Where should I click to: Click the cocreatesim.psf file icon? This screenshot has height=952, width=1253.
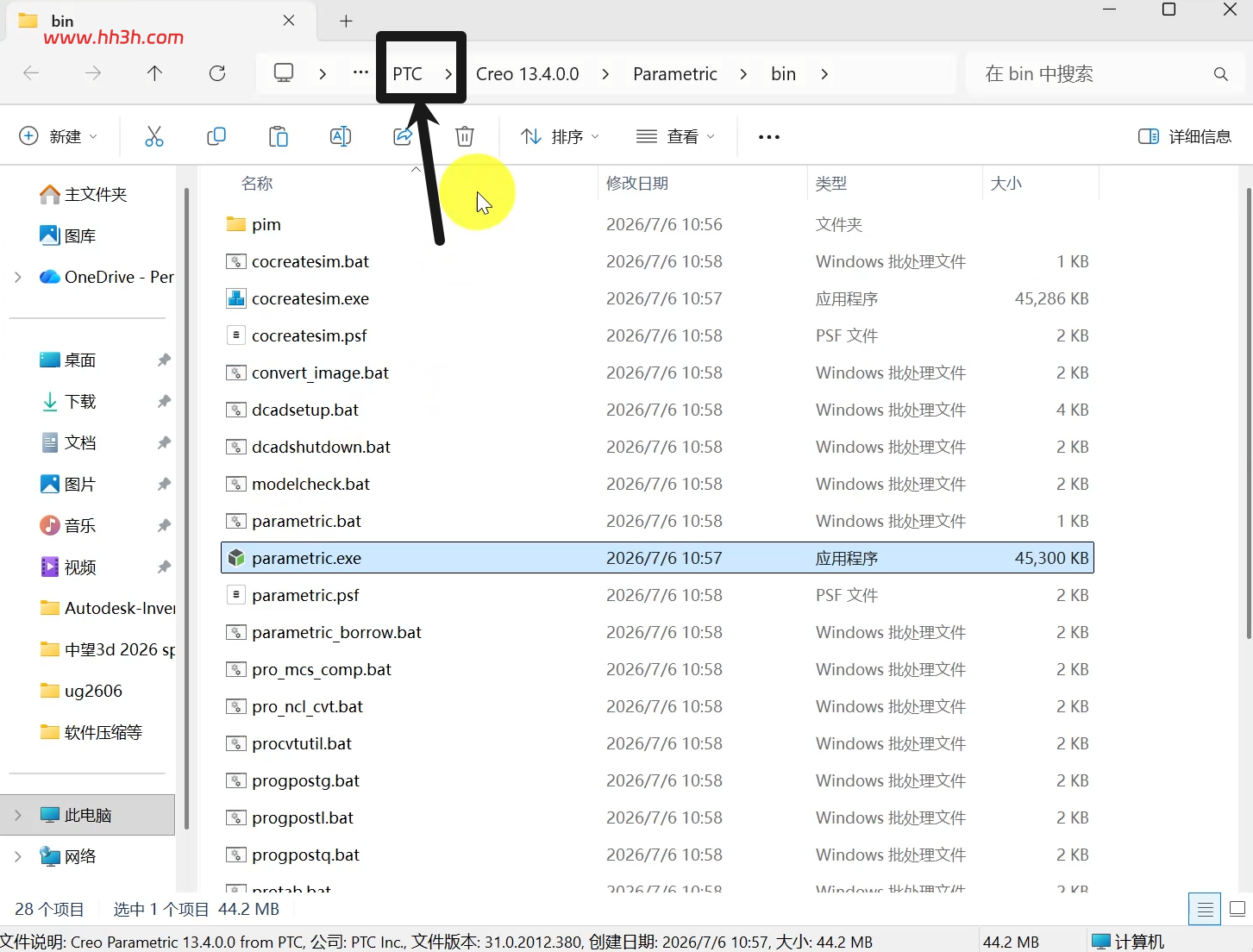tap(235, 335)
